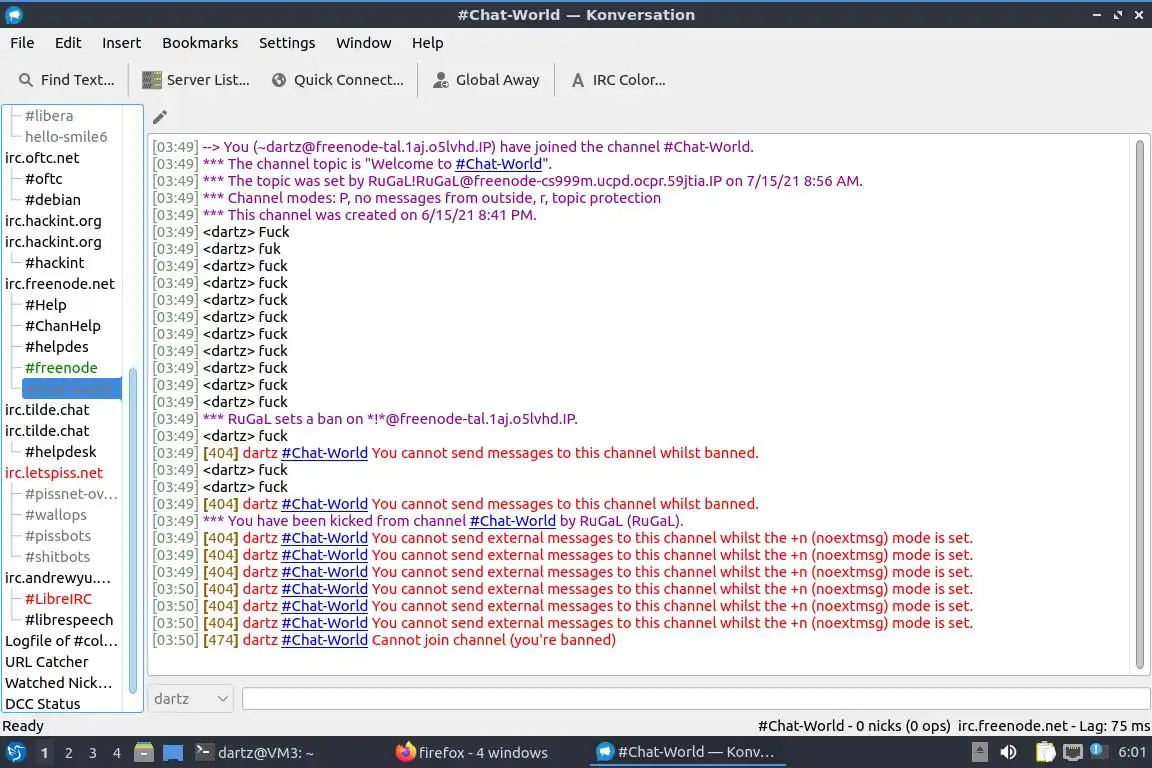The width and height of the screenshot is (1152, 768).
Task: Open the Window menu
Action: click(364, 43)
